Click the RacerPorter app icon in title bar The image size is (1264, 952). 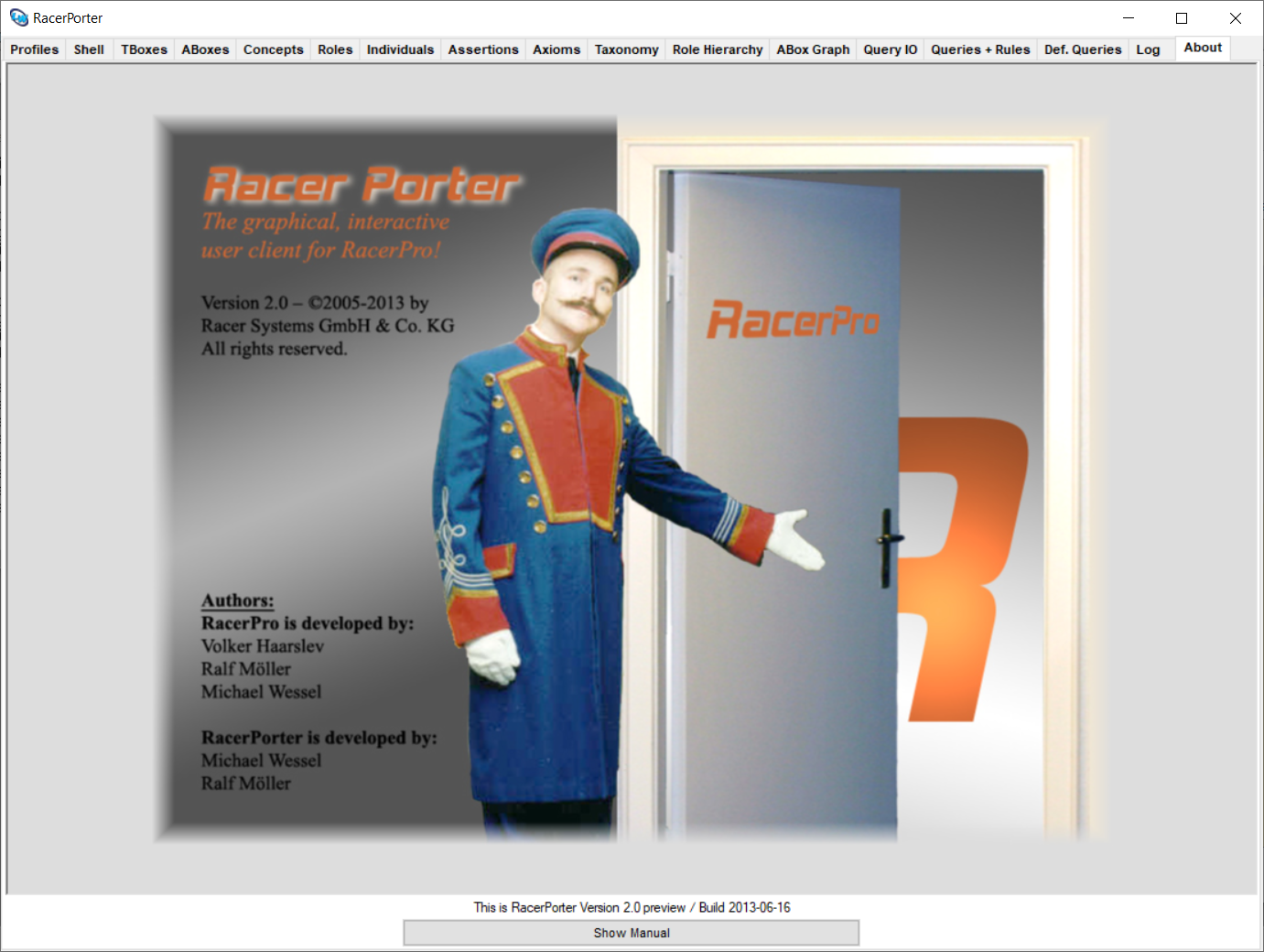point(18,17)
